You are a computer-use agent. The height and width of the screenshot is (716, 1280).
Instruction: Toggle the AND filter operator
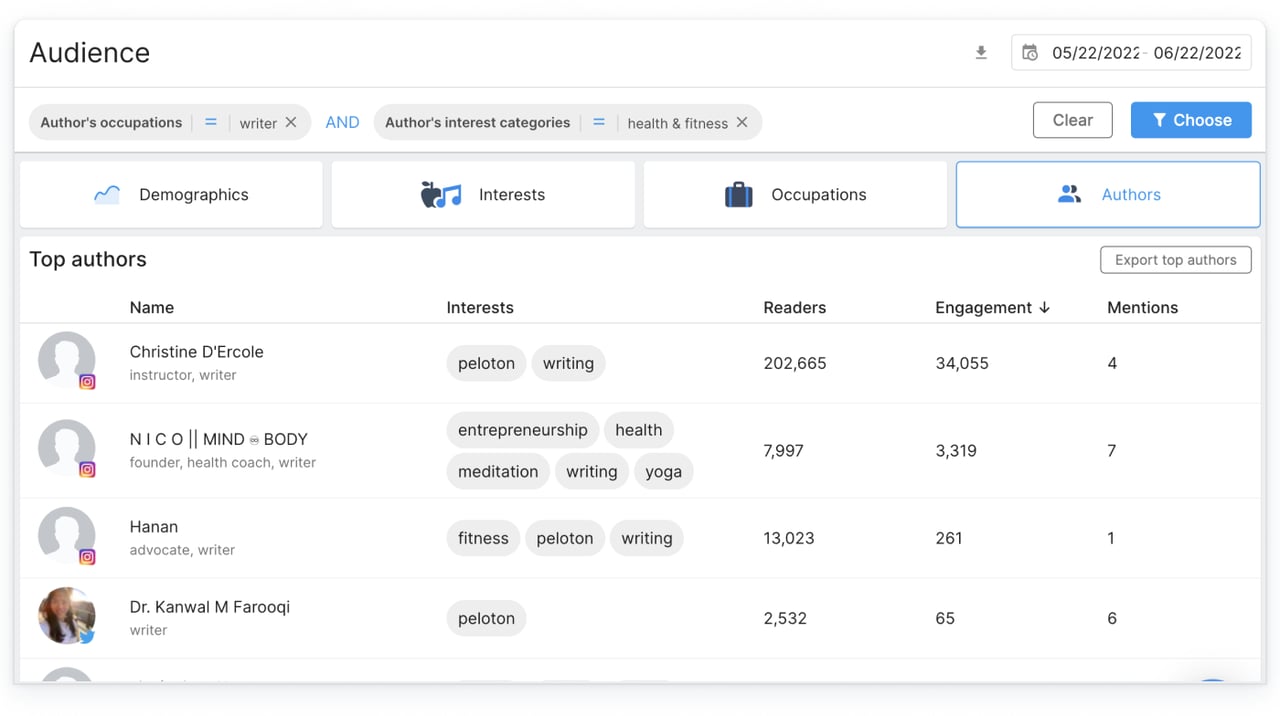[342, 122]
